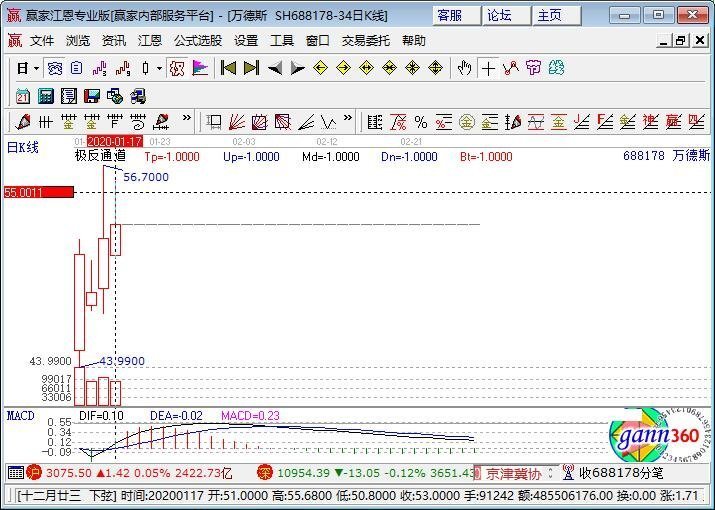Image resolution: width=715 pixels, height=510 pixels.
Task: Open the 交易委托 menu
Action: click(366, 41)
